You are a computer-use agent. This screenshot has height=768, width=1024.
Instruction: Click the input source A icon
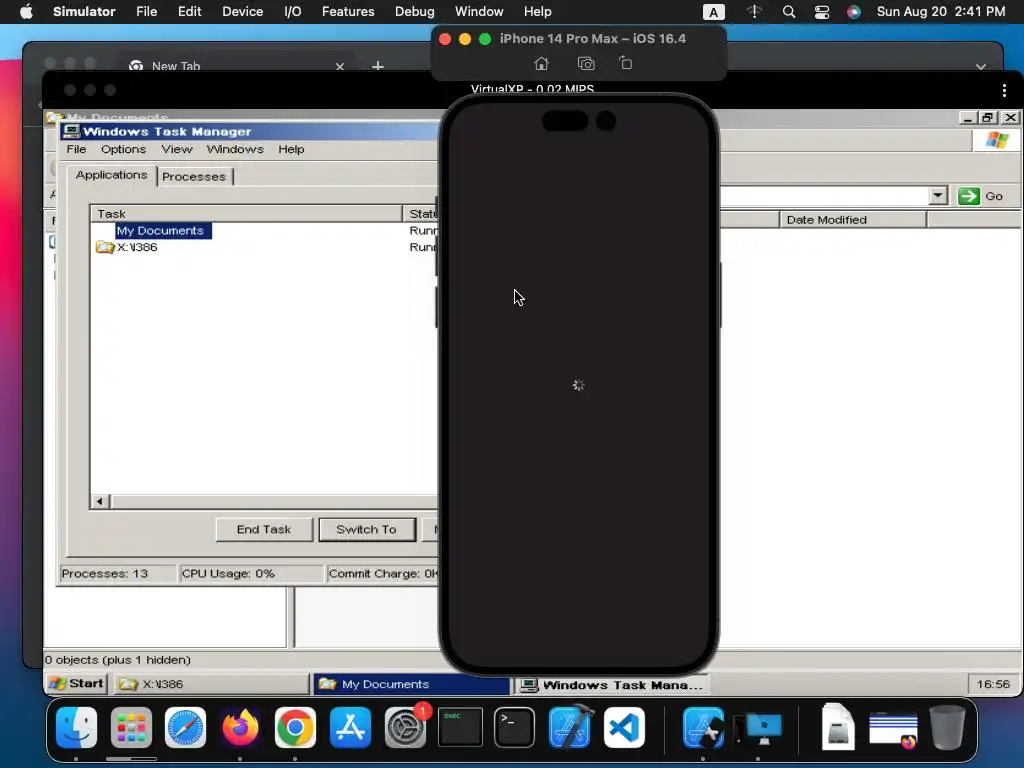tap(713, 12)
